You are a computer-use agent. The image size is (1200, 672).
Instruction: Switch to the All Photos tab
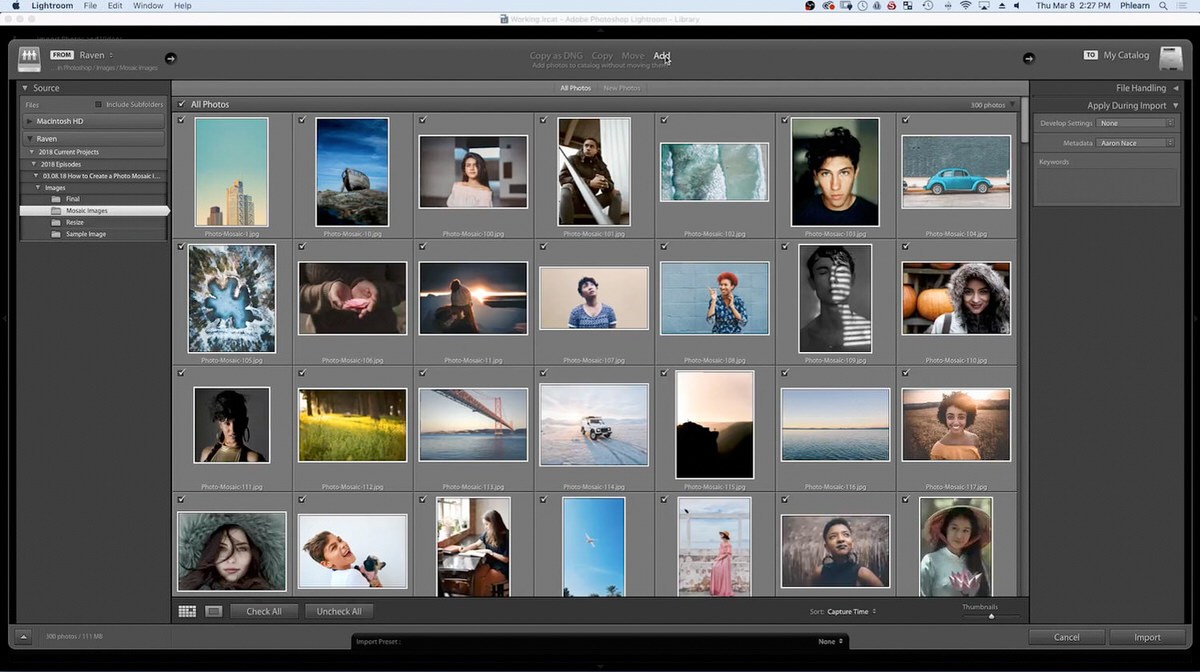[575, 88]
